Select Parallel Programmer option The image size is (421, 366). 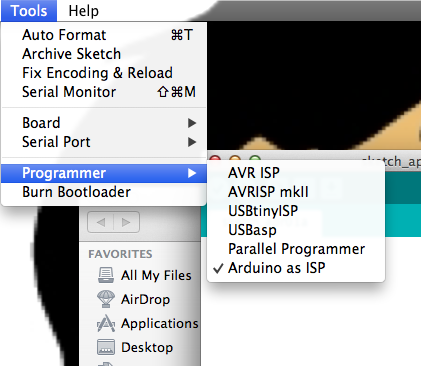(296, 249)
